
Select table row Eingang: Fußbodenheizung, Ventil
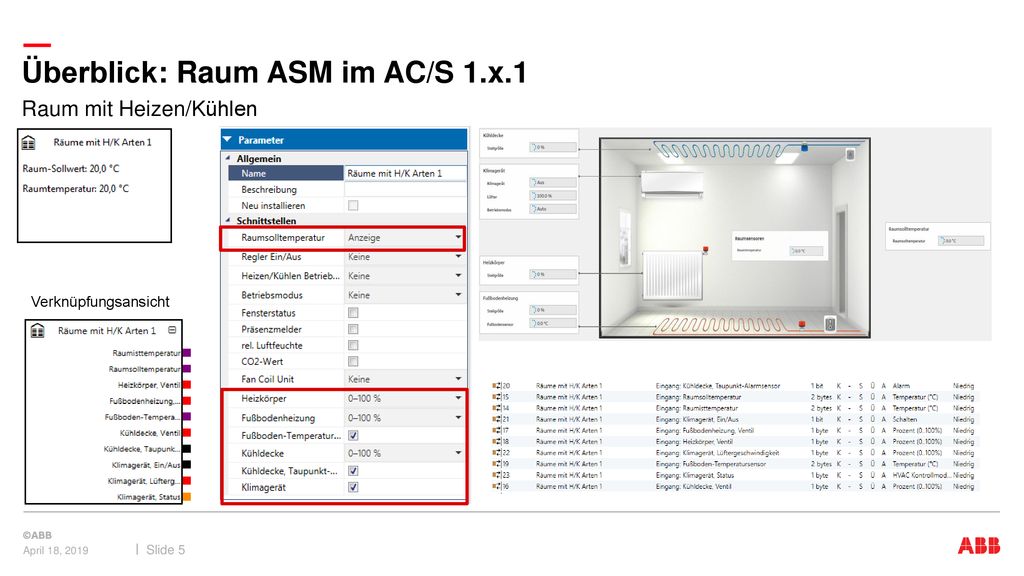click(x=733, y=430)
